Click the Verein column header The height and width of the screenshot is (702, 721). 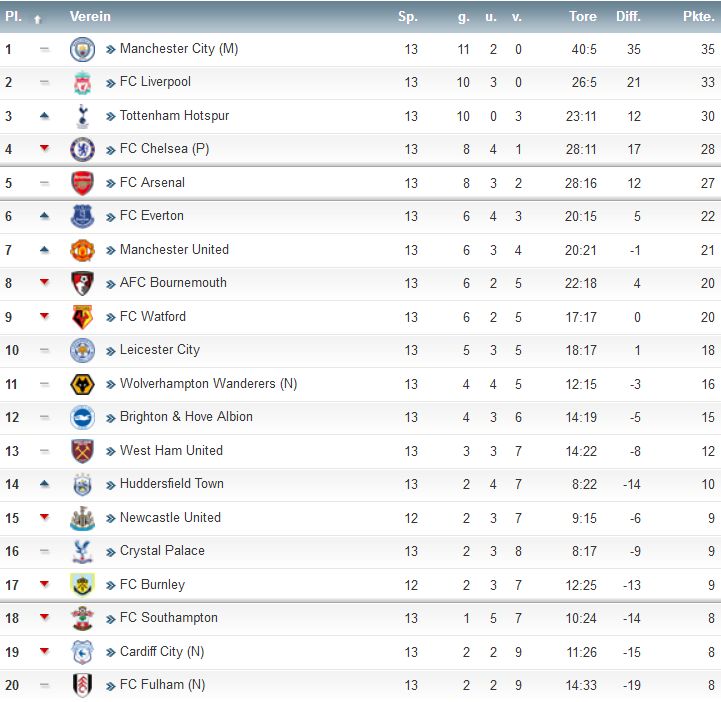point(90,17)
